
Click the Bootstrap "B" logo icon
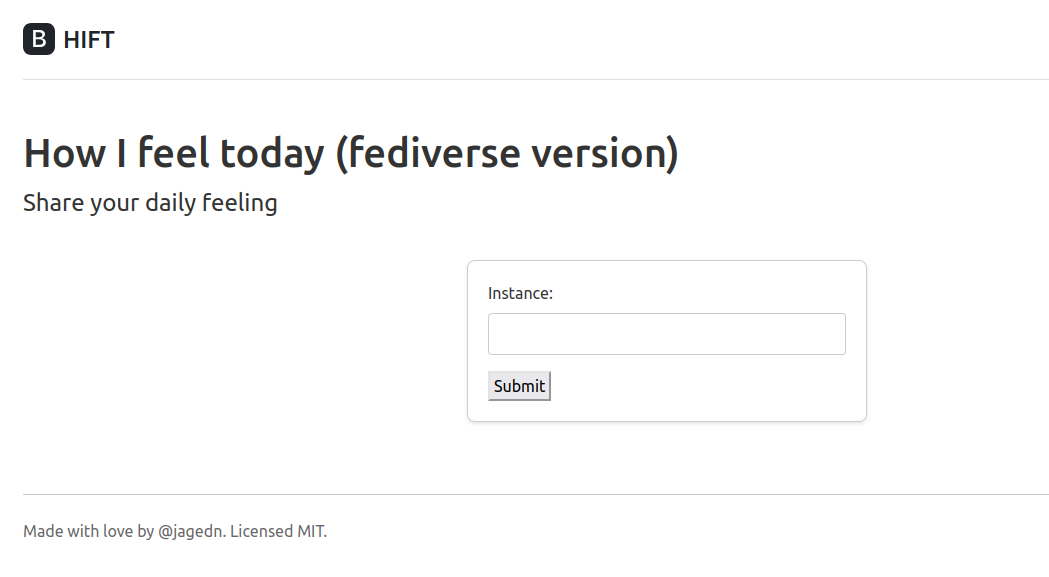(x=39, y=40)
